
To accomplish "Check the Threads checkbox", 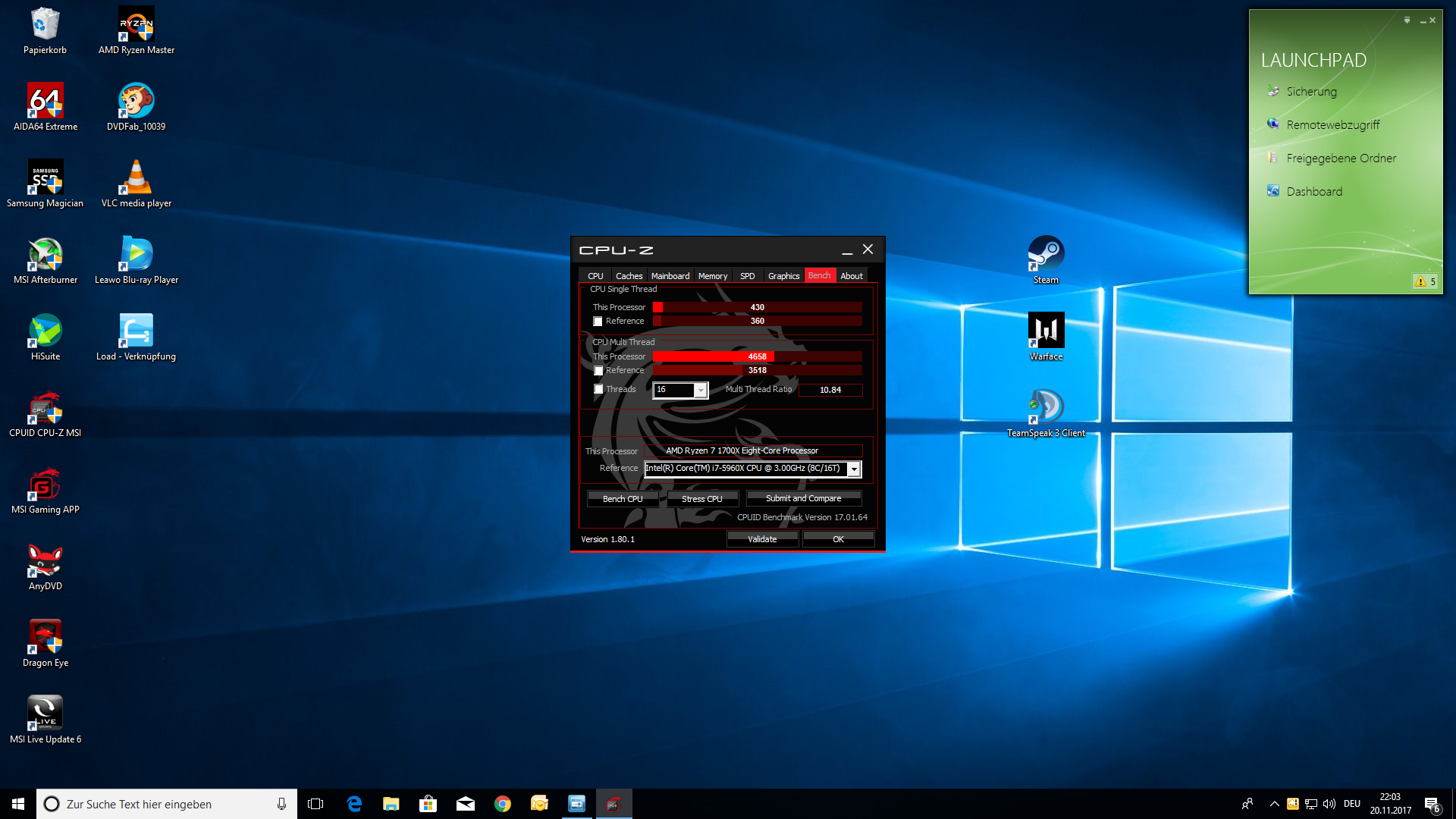I will (598, 390).
